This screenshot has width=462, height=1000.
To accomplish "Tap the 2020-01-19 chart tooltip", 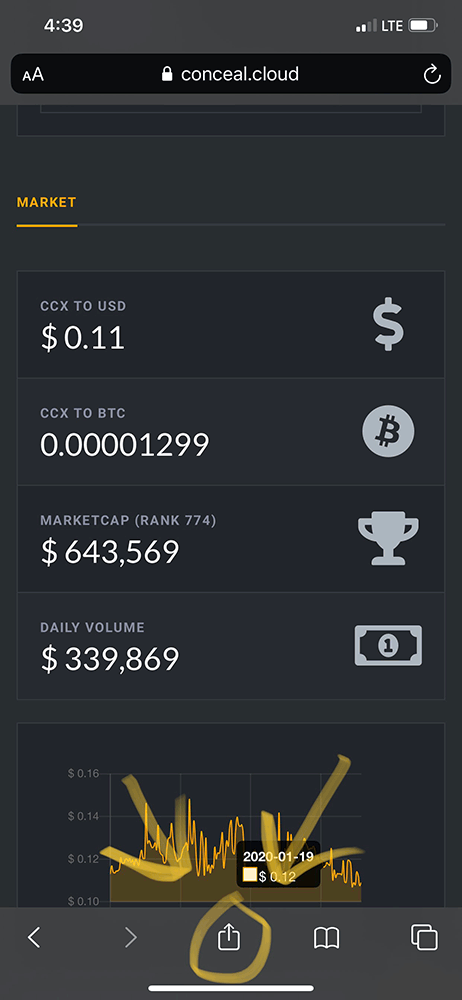I will pyautogui.click(x=278, y=865).
